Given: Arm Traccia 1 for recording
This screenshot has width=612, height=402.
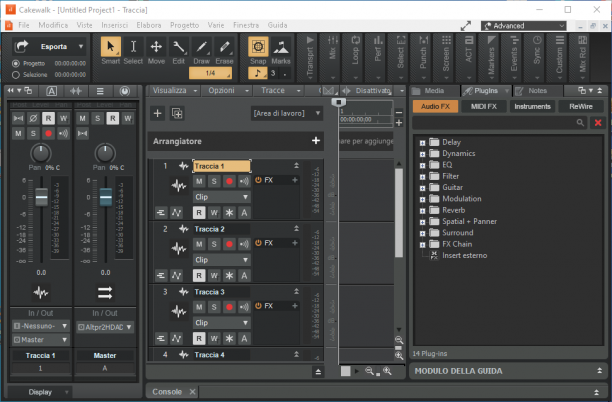Looking at the screenshot, I should point(229,181).
